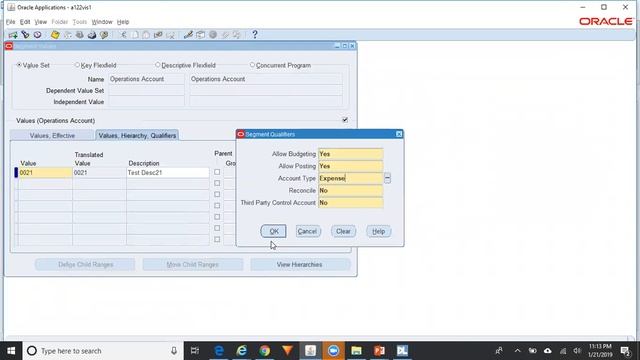The width and height of the screenshot is (640, 360).
Task: Open the Windows notification center
Action: pyautogui.click(x=626, y=351)
